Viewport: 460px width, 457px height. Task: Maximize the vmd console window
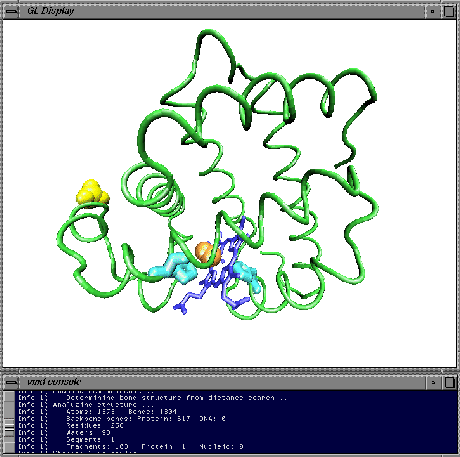click(x=449, y=382)
